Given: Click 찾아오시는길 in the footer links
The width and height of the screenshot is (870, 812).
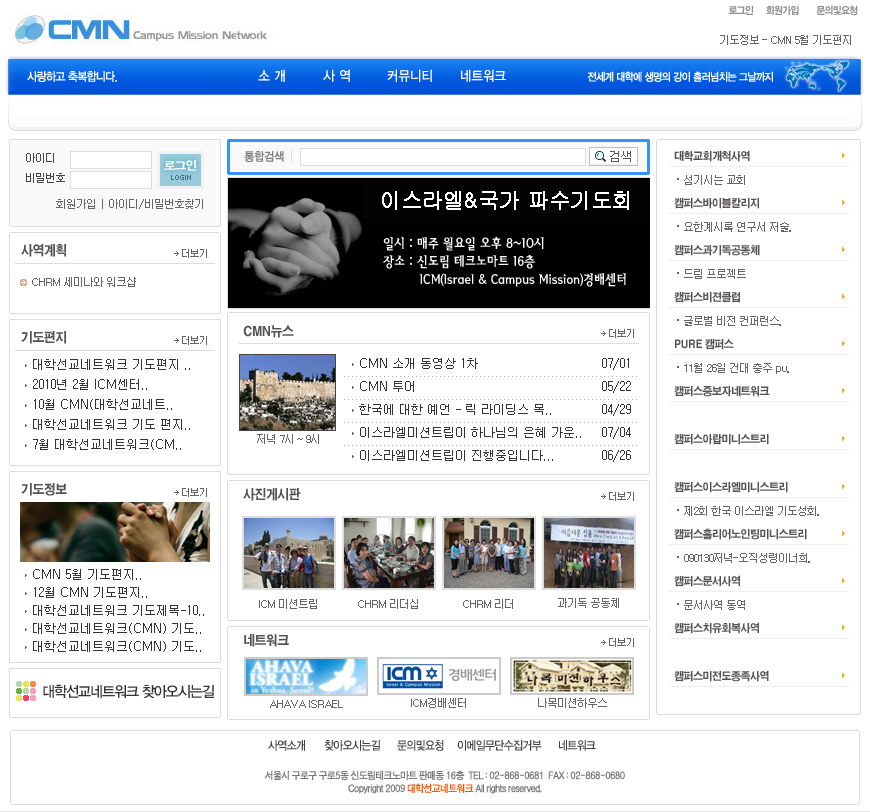Looking at the screenshot, I should pos(352,745).
